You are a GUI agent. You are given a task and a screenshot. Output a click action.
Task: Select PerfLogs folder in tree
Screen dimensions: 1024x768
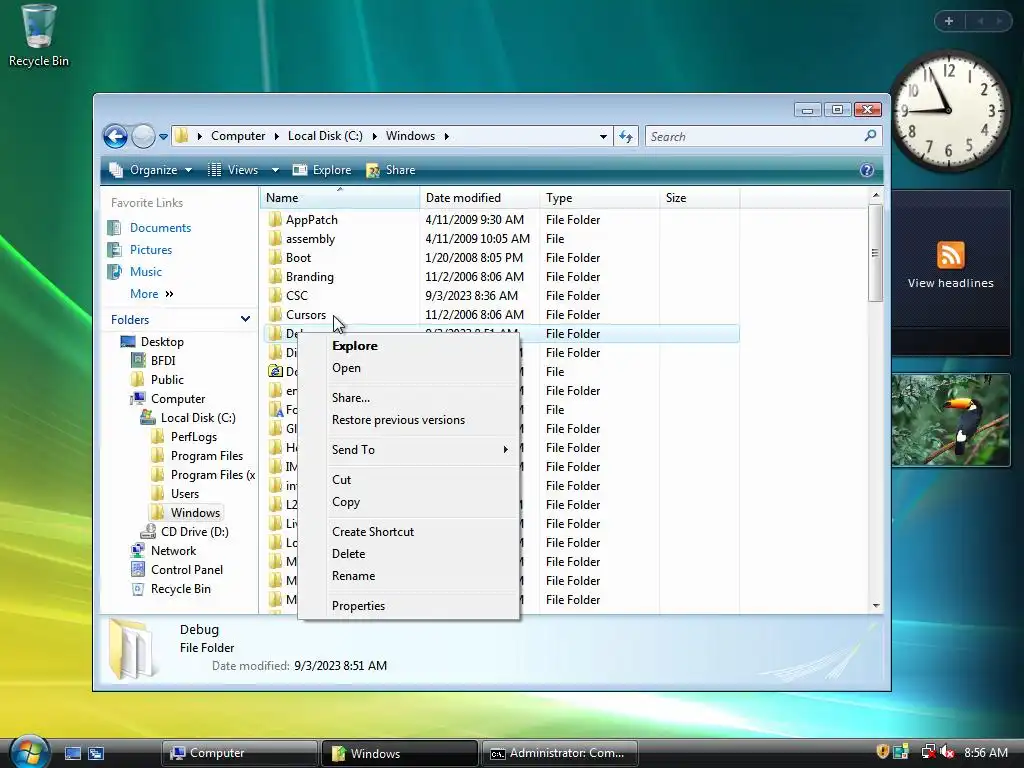(193, 437)
